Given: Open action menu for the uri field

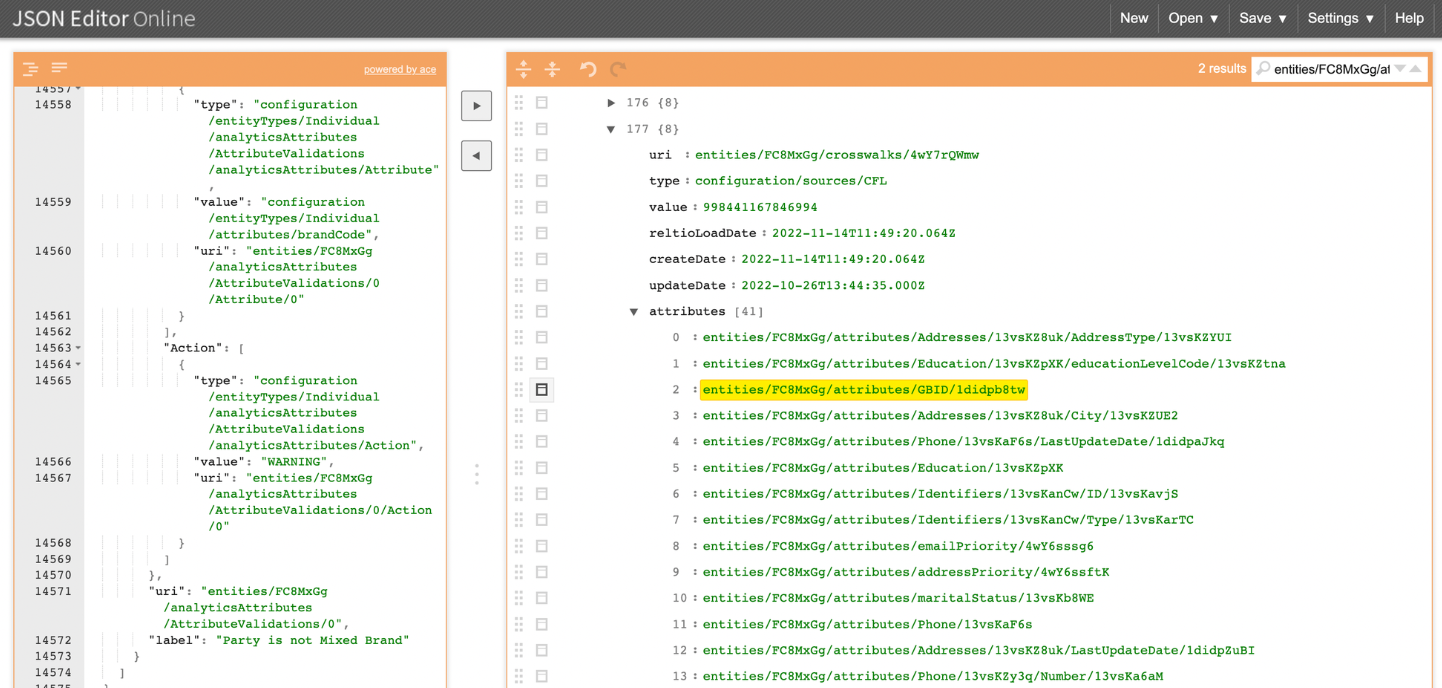Looking at the screenshot, I should [x=542, y=155].
